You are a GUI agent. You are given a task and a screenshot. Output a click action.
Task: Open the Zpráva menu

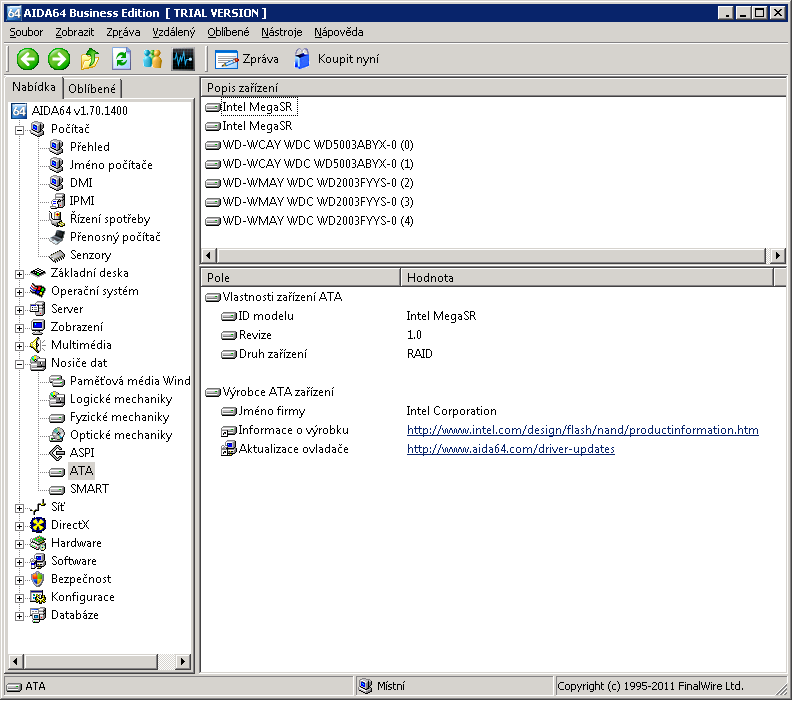click(123, 32)
